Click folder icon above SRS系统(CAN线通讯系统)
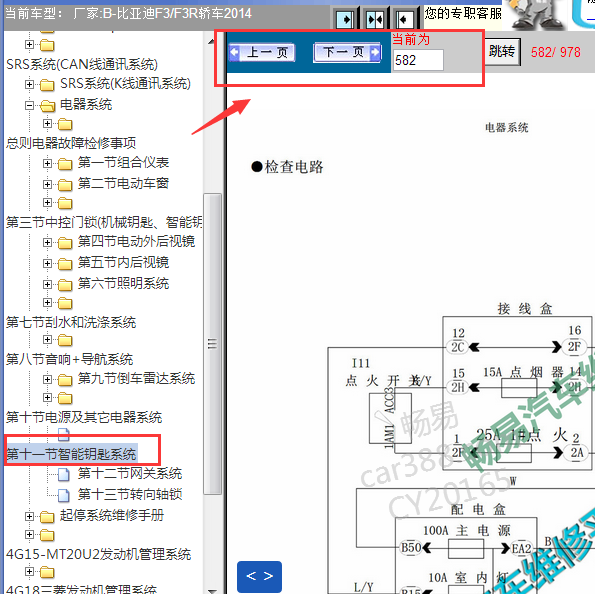The image size is (595, 594). click(47, 45)
